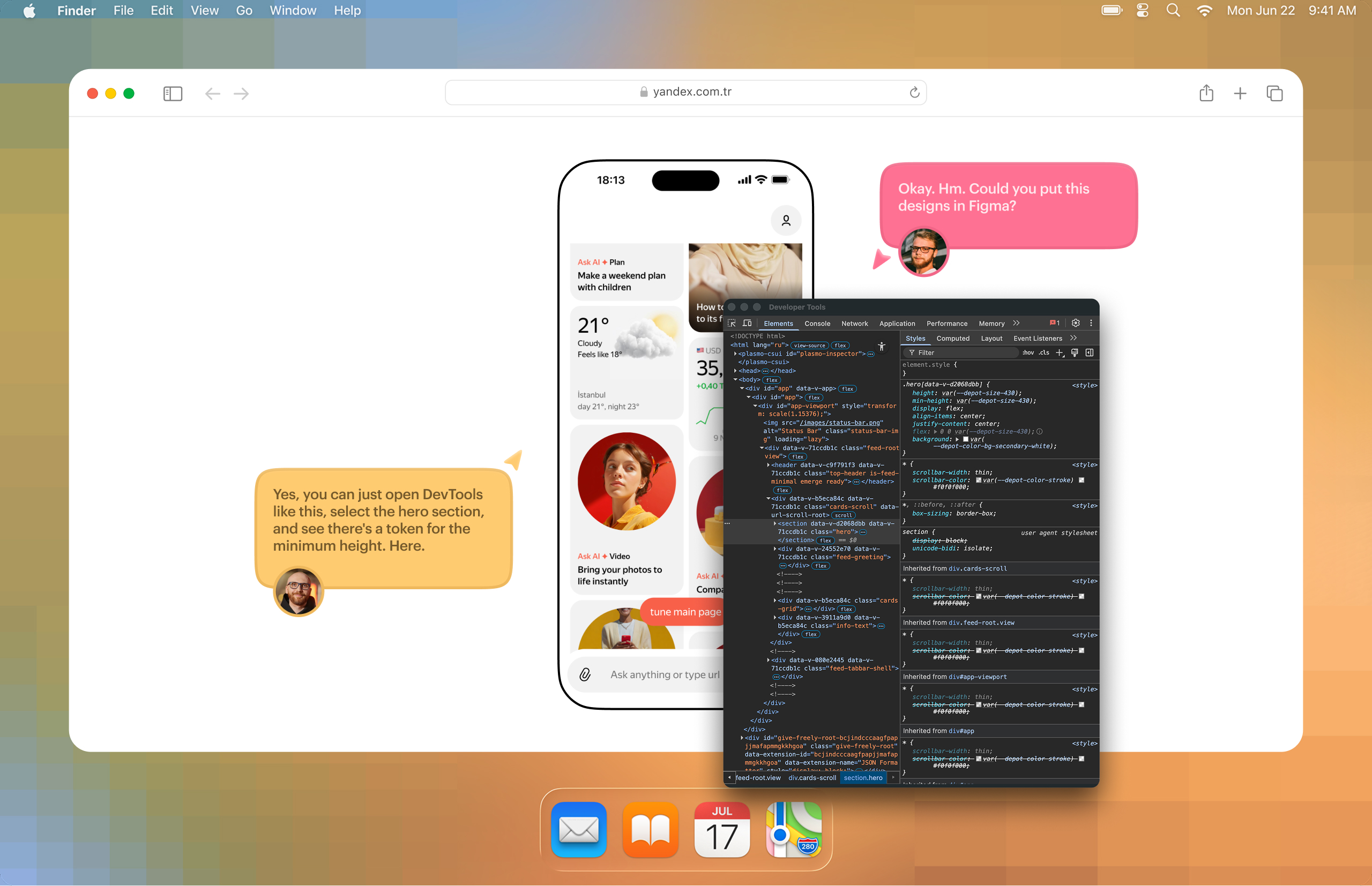
Task: Open DevTools settings gear
Action: tap(1075, 324)
